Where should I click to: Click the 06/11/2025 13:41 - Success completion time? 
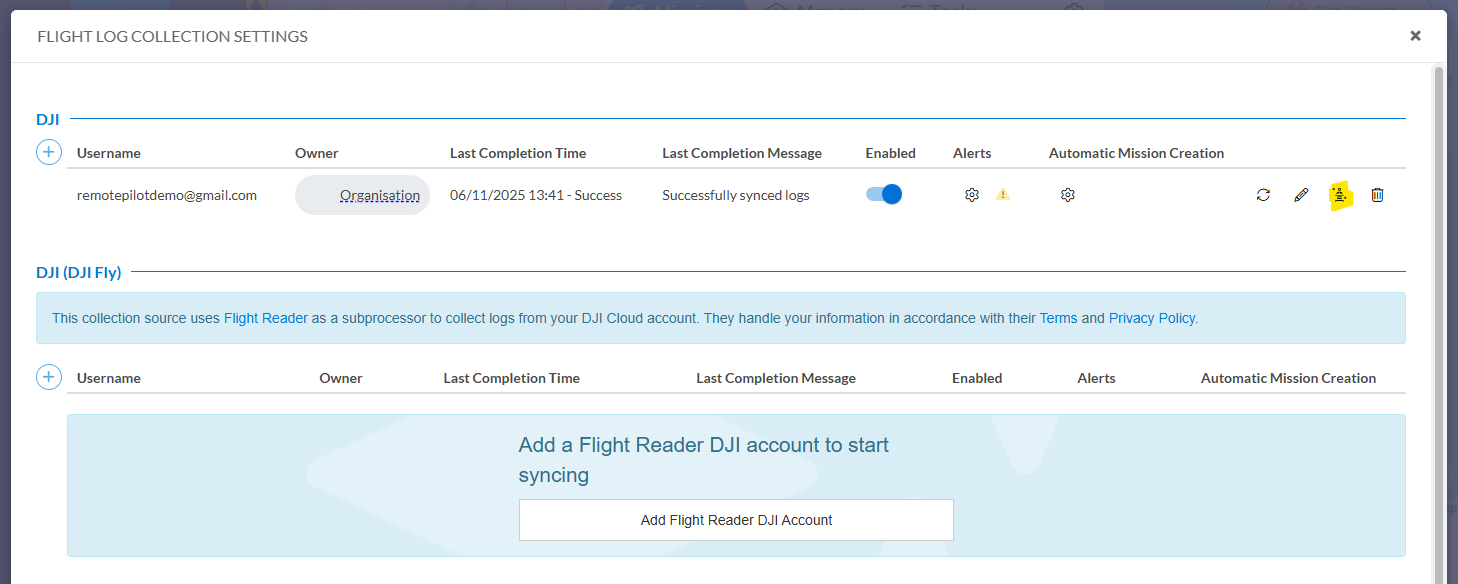tap(536, 195)
